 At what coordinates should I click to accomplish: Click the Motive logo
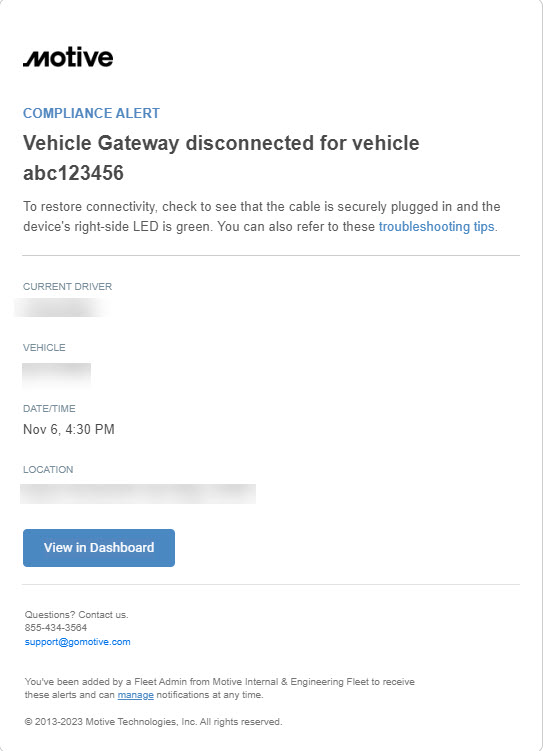point(68,57)
